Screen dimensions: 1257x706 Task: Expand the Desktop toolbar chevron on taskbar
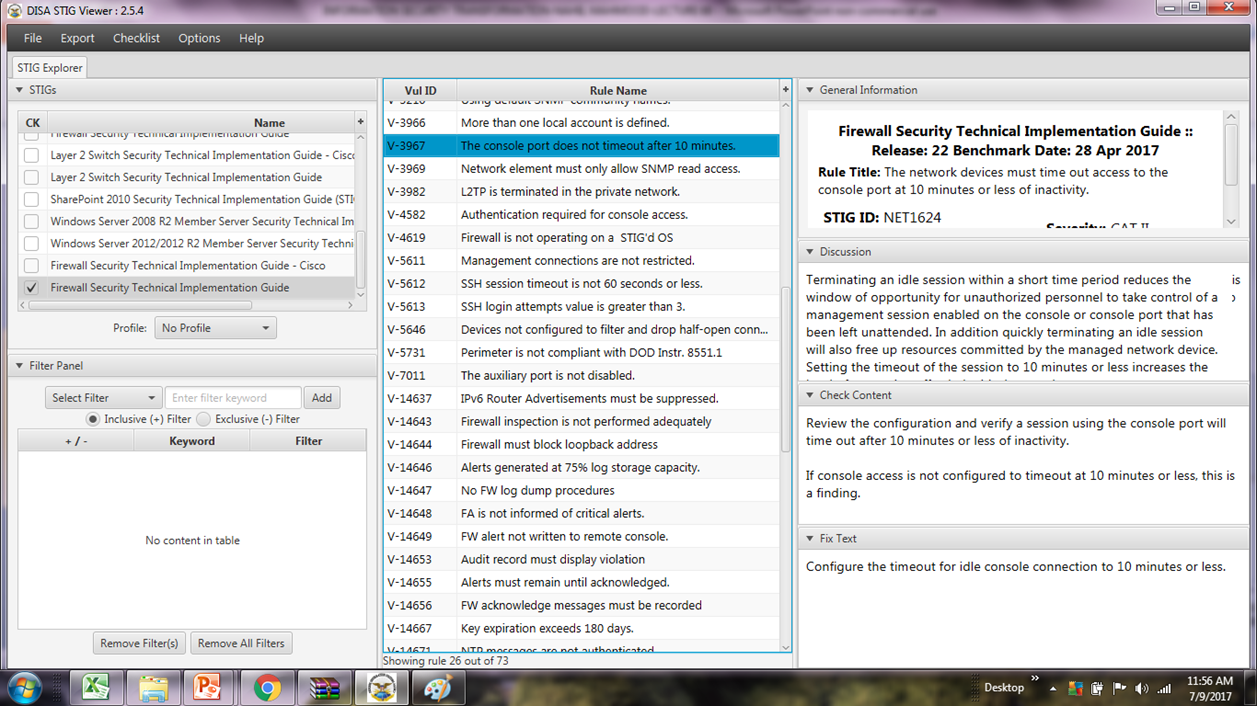coord(1035,679)
